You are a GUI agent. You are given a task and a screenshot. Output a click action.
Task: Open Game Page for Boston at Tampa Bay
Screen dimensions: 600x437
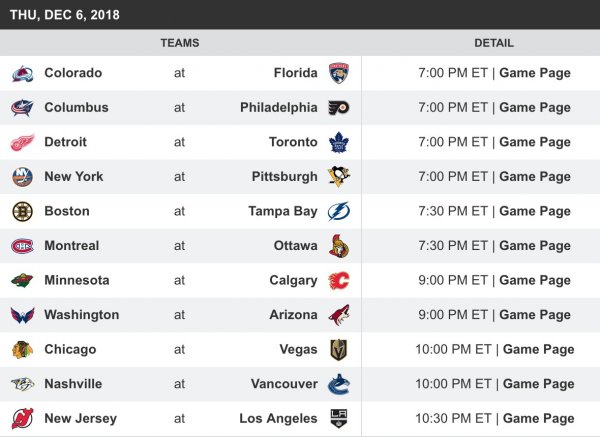pos(534,211)
